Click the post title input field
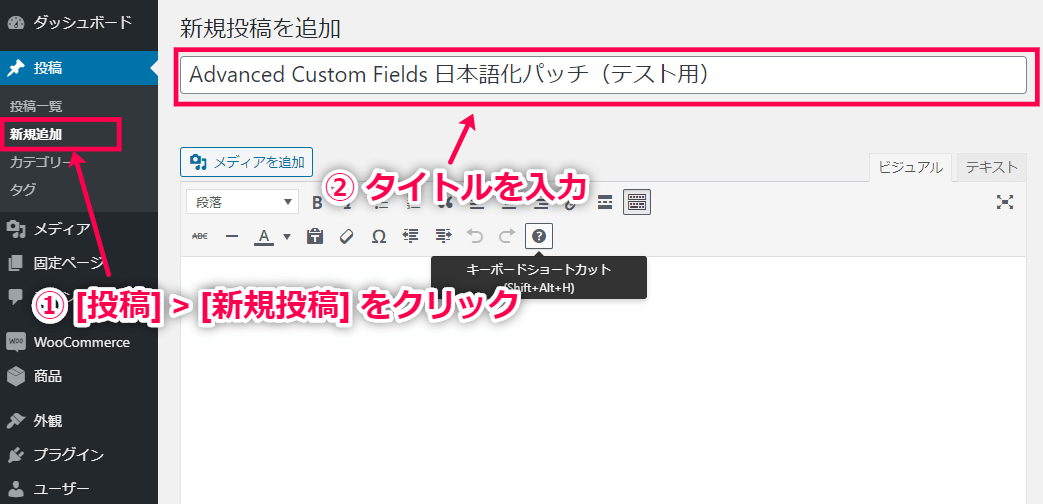This screenshot has width=1043, height=504. coord(603,75)
